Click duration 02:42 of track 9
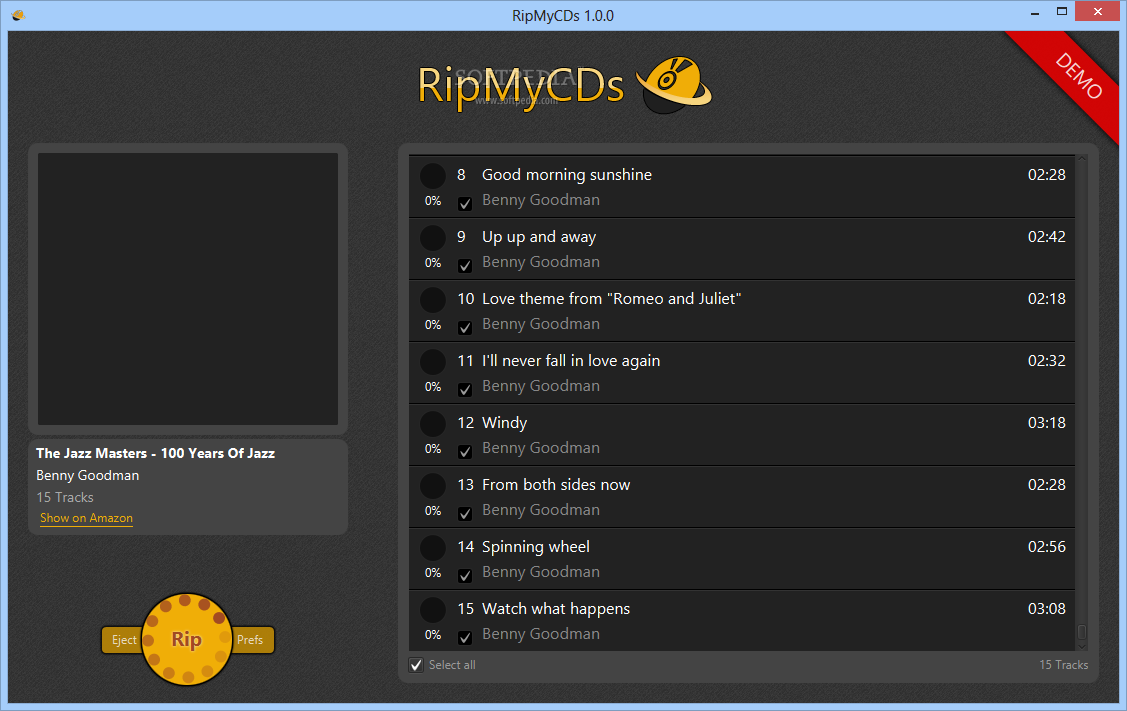 click(1046, 237)
